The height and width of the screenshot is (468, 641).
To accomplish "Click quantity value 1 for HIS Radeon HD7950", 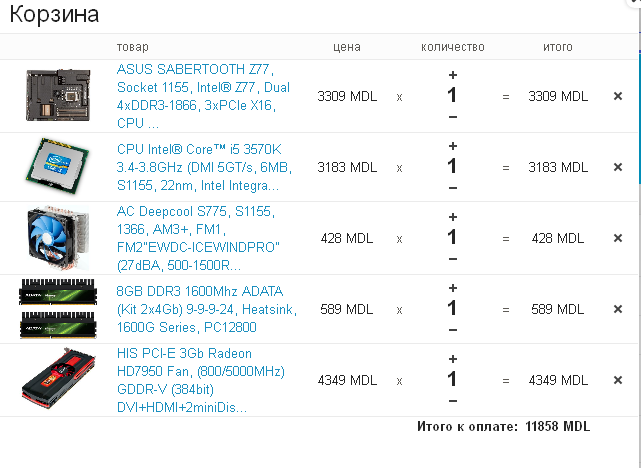I will (x=452, y=379).
